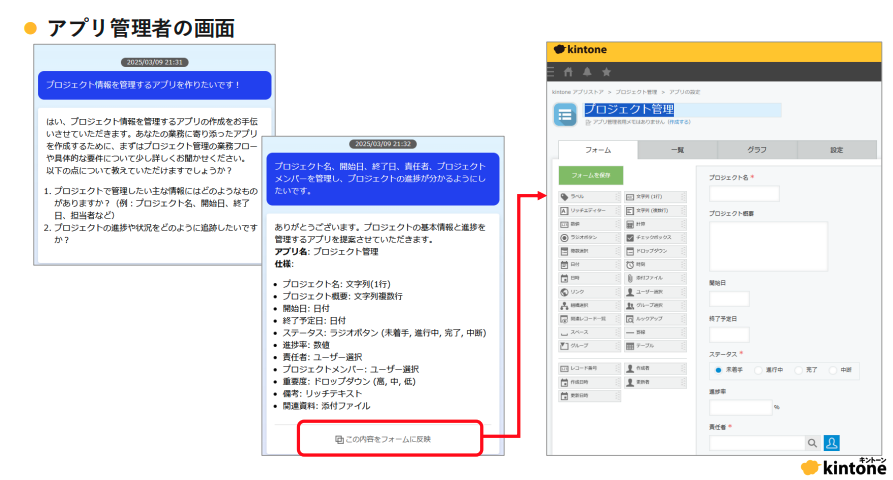Select the レコード番号 field in the palette

point(589,368)
